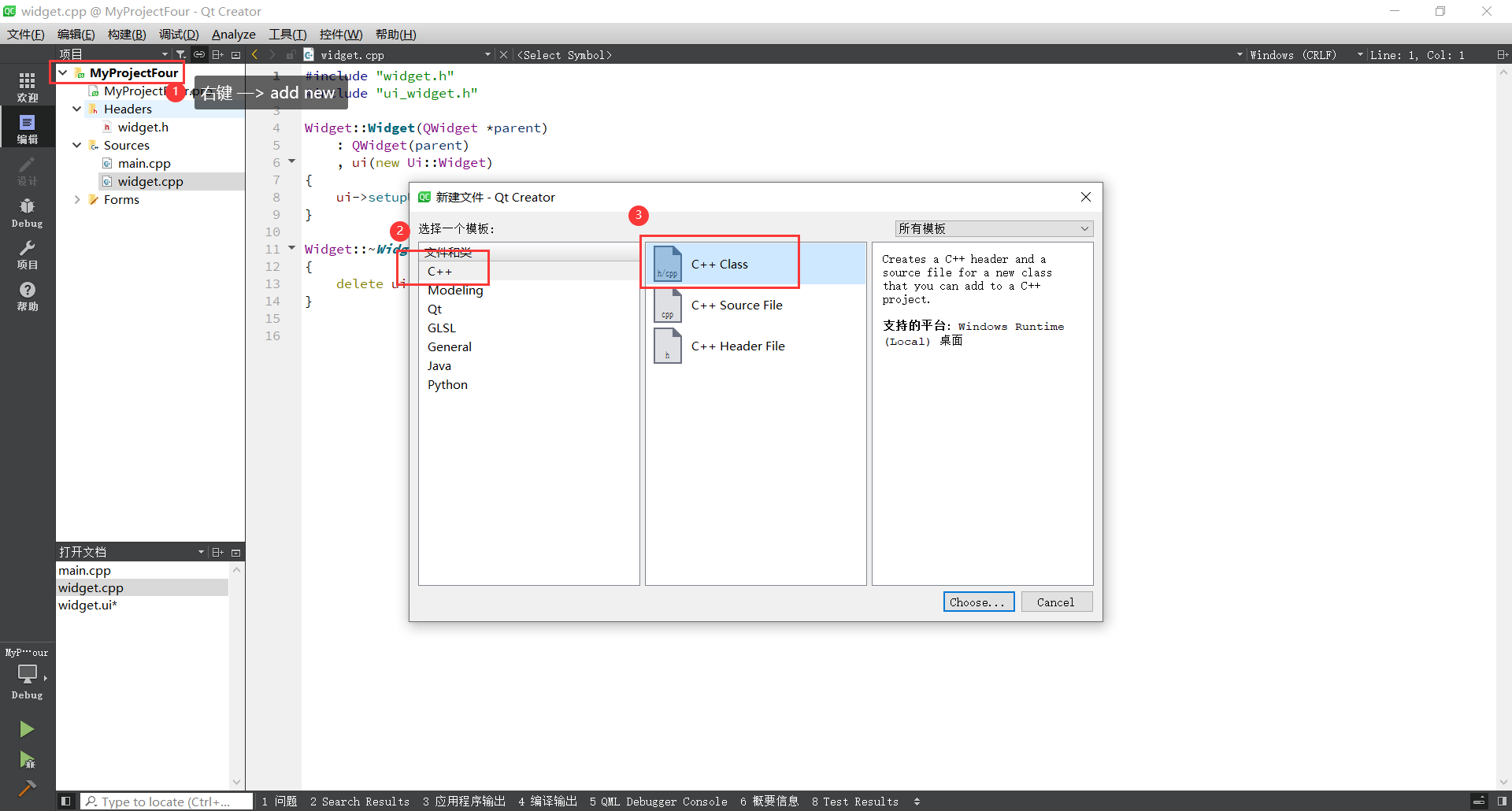Switch to Edit (编辑) mode
The image size is (1512, 811).
[x=27, y=128]
